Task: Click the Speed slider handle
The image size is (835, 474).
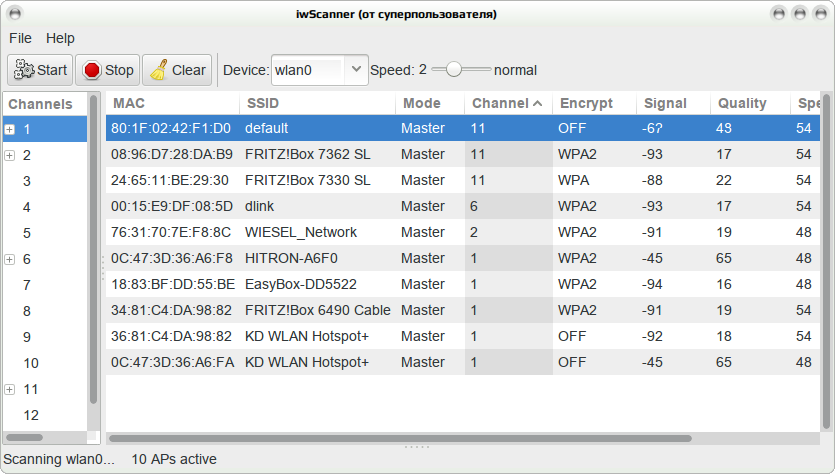Action: pos(454,70)
